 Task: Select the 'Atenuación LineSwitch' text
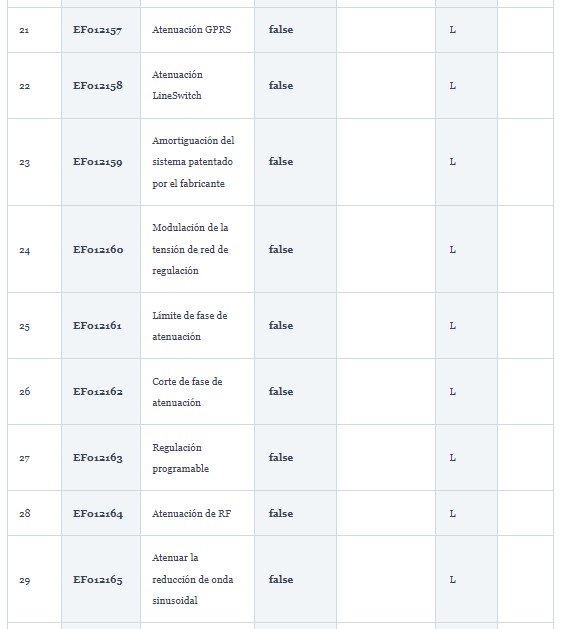point(177,85)
